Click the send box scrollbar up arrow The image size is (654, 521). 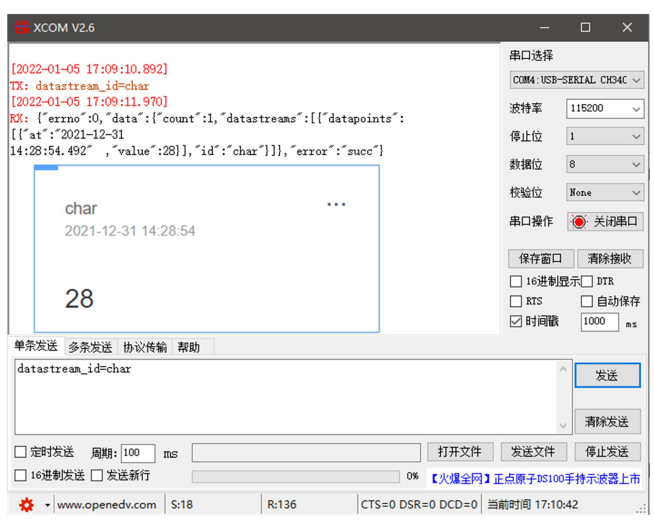pos(563,369)
